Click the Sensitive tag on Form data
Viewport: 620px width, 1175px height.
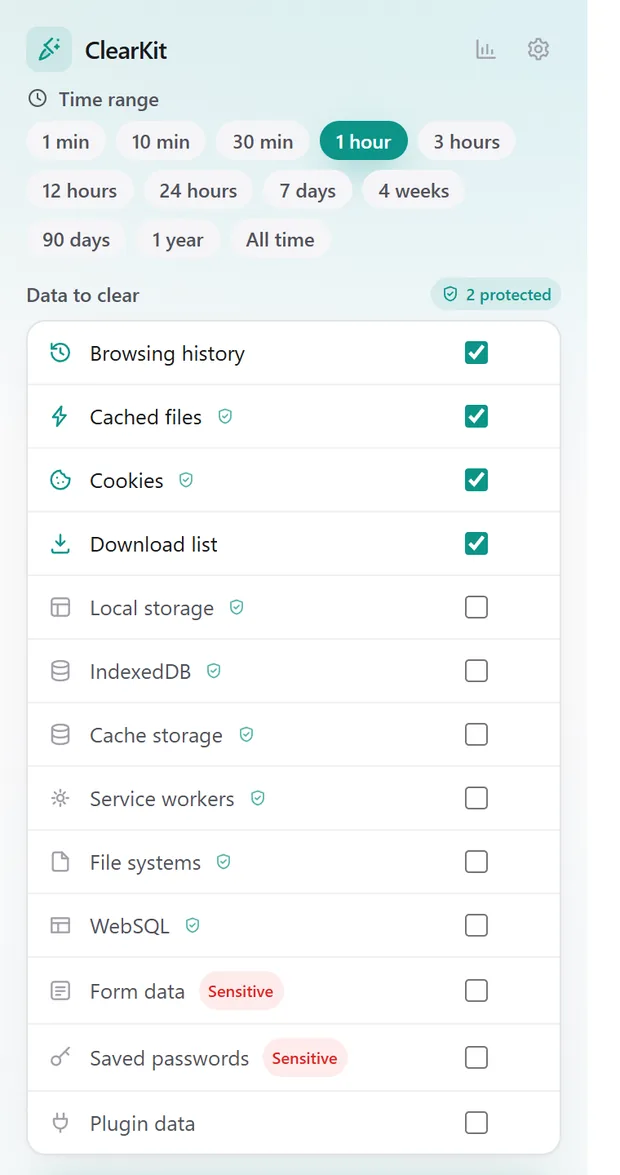pos(241,991)
